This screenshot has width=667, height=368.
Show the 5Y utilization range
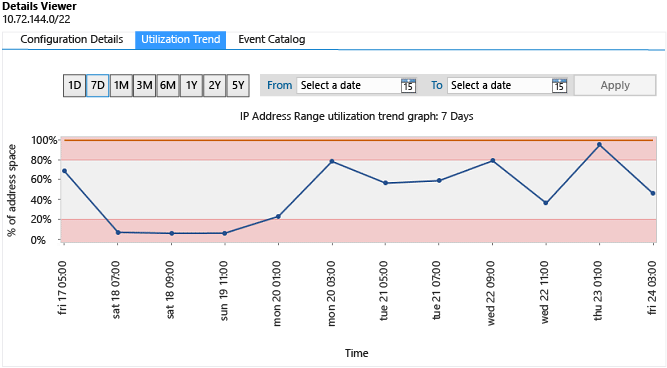[238, 86]
